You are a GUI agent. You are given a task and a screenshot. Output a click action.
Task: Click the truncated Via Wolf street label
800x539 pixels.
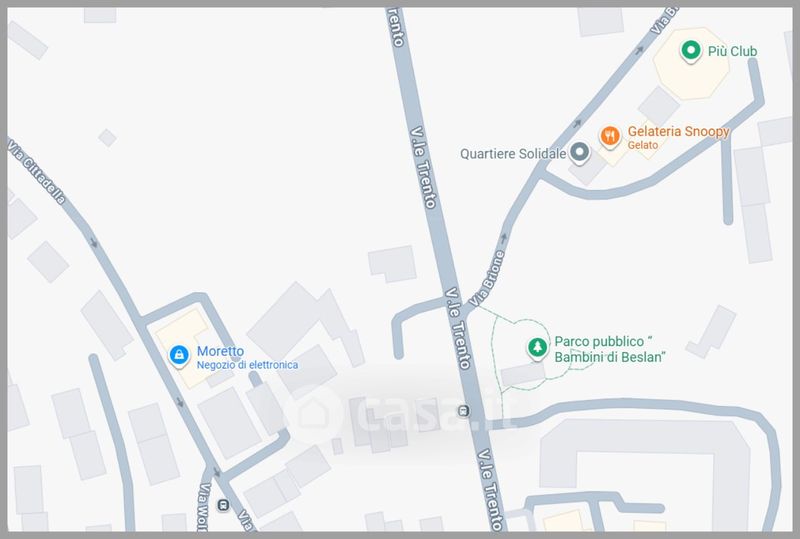(205, 507)
